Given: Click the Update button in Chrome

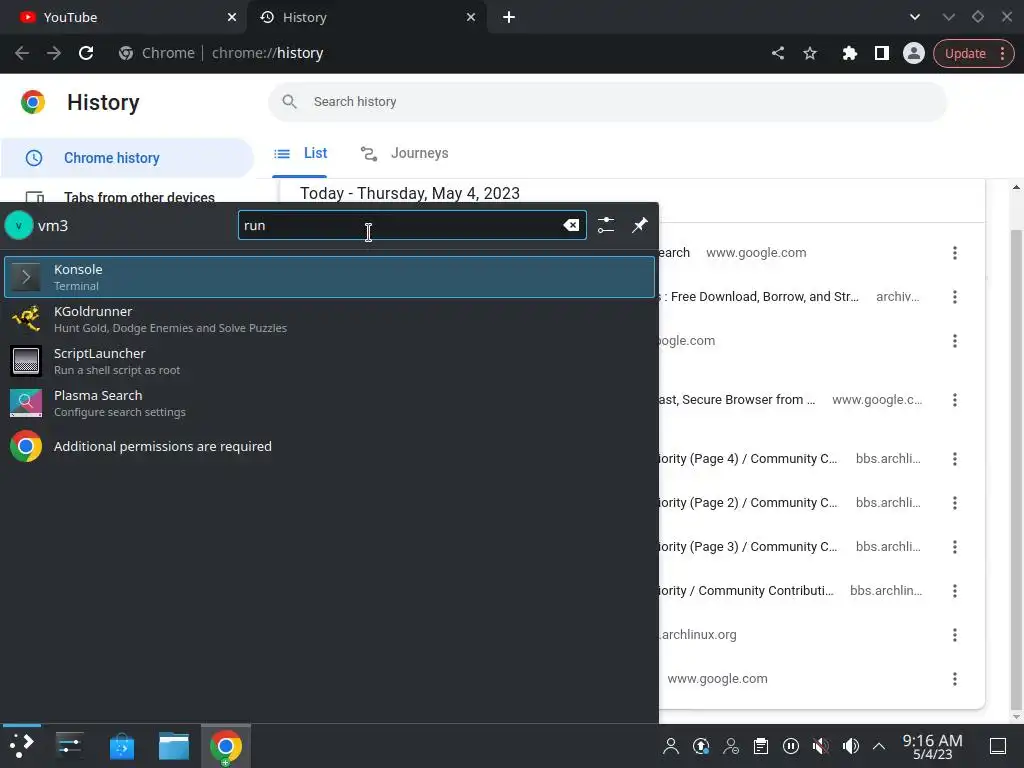Looking at the screenshot, I should click(x=974, y=54).
